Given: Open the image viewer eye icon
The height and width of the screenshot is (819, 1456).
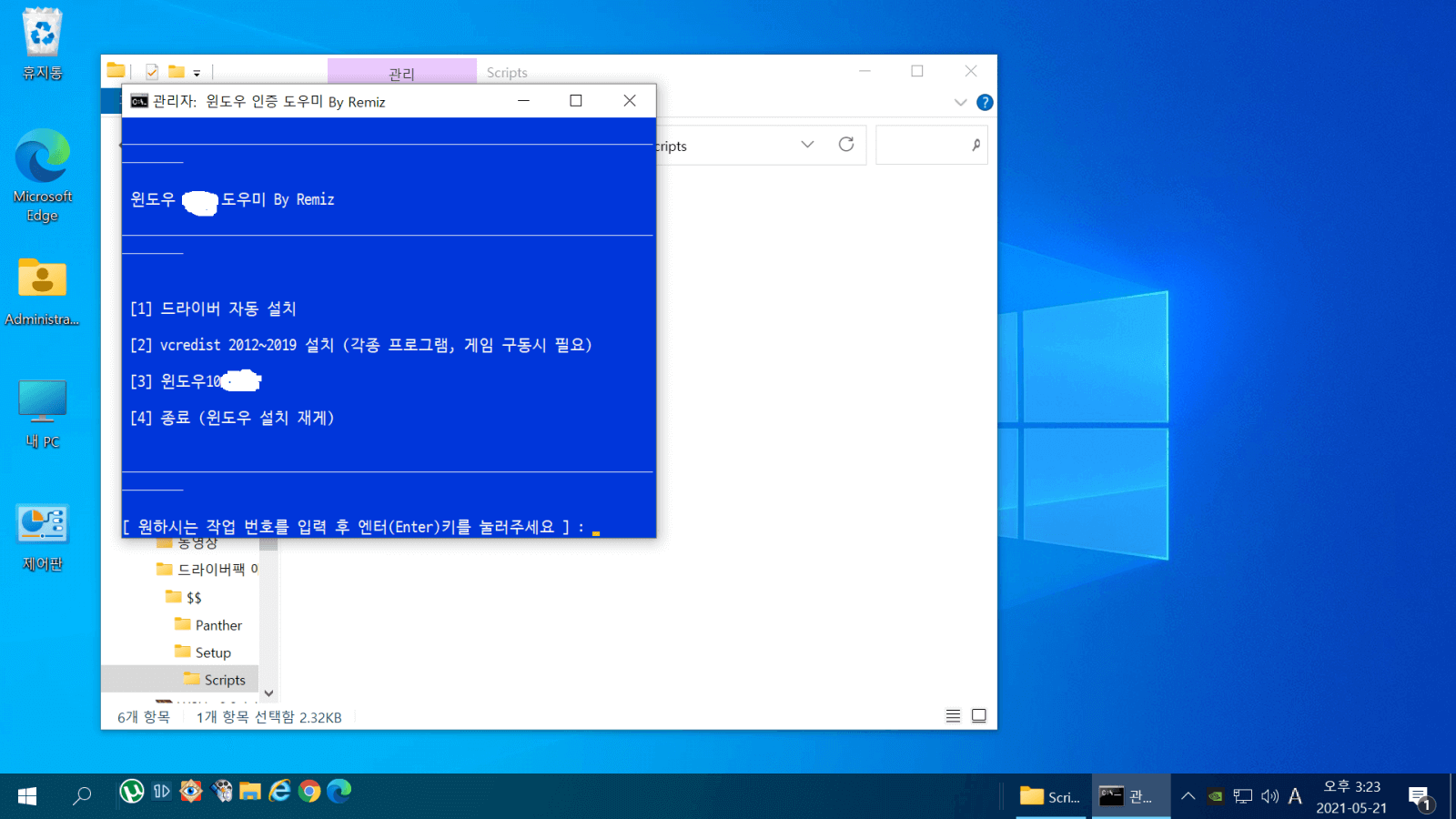Looking at the screenshot, I should [191, 792].
